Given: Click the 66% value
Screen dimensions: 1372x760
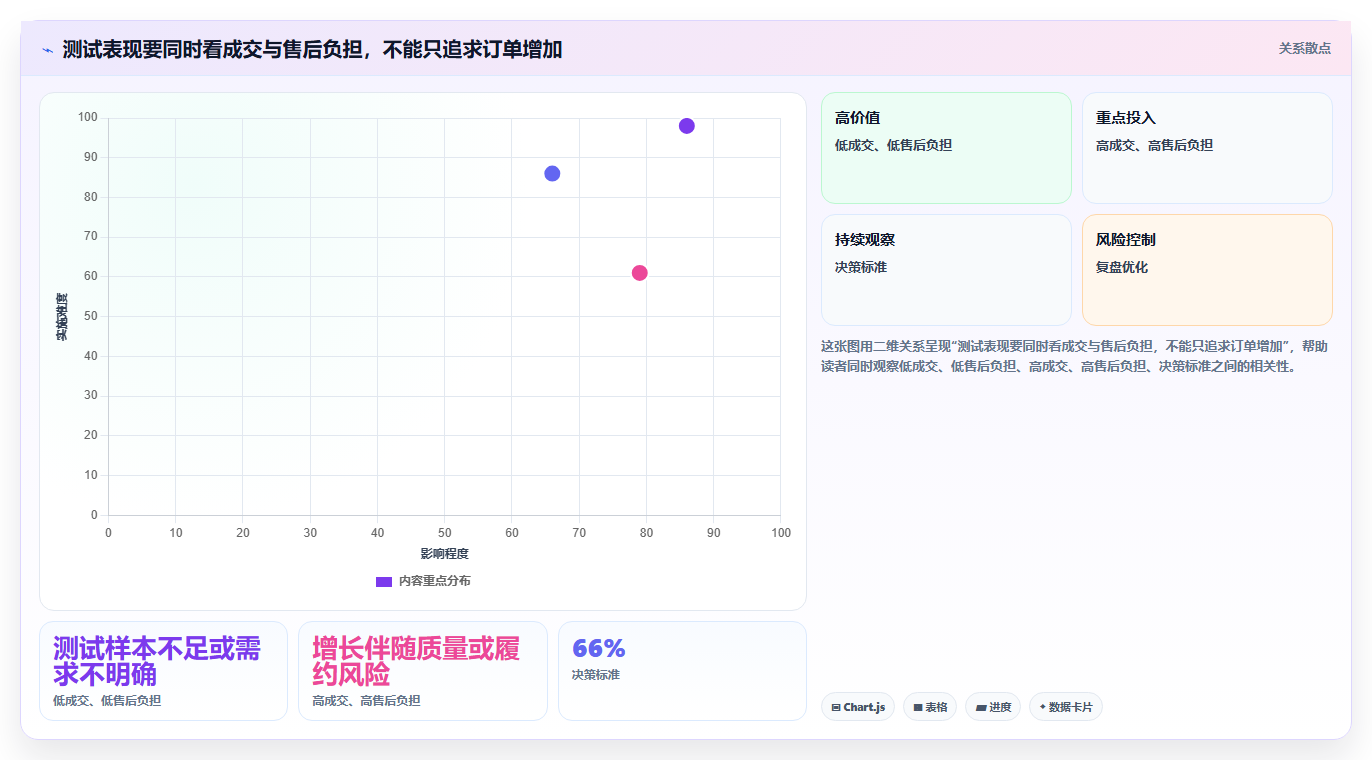Looking at the screenshot, I should pyautogui.click(x=598, y=648).
